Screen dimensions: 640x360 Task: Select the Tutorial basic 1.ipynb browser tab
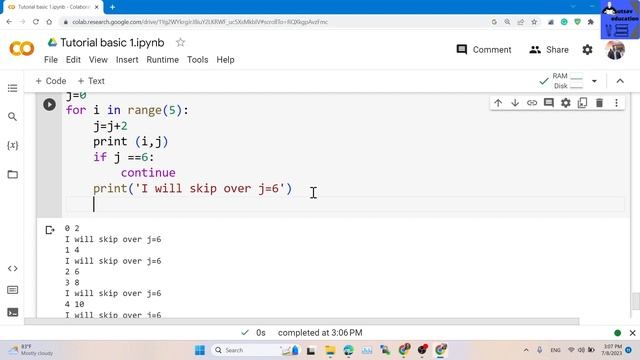(x=52, y=7)
